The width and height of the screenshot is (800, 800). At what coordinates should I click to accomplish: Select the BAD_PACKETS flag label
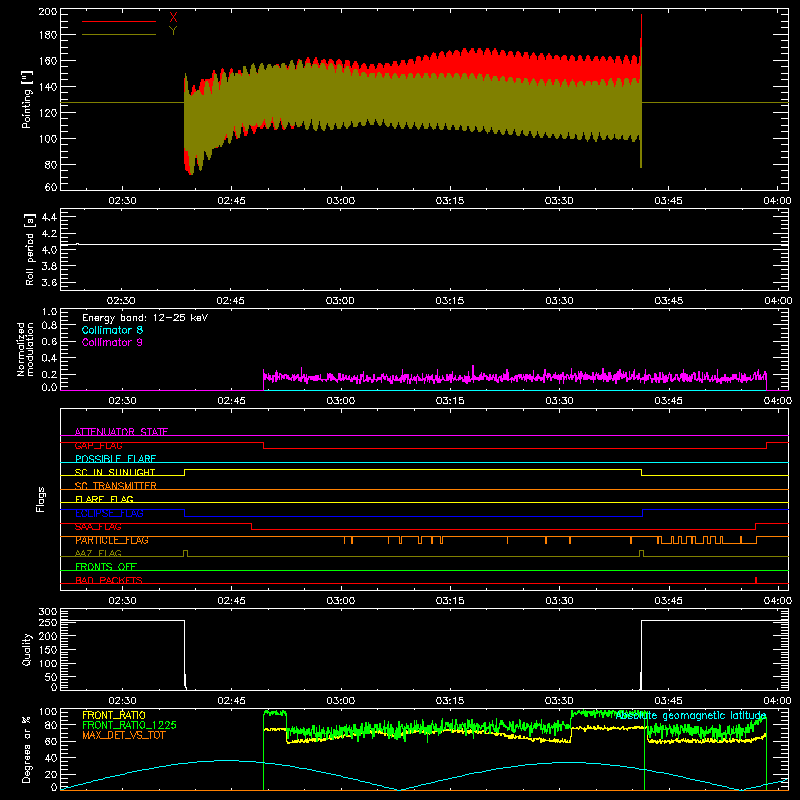coord(109,580)
